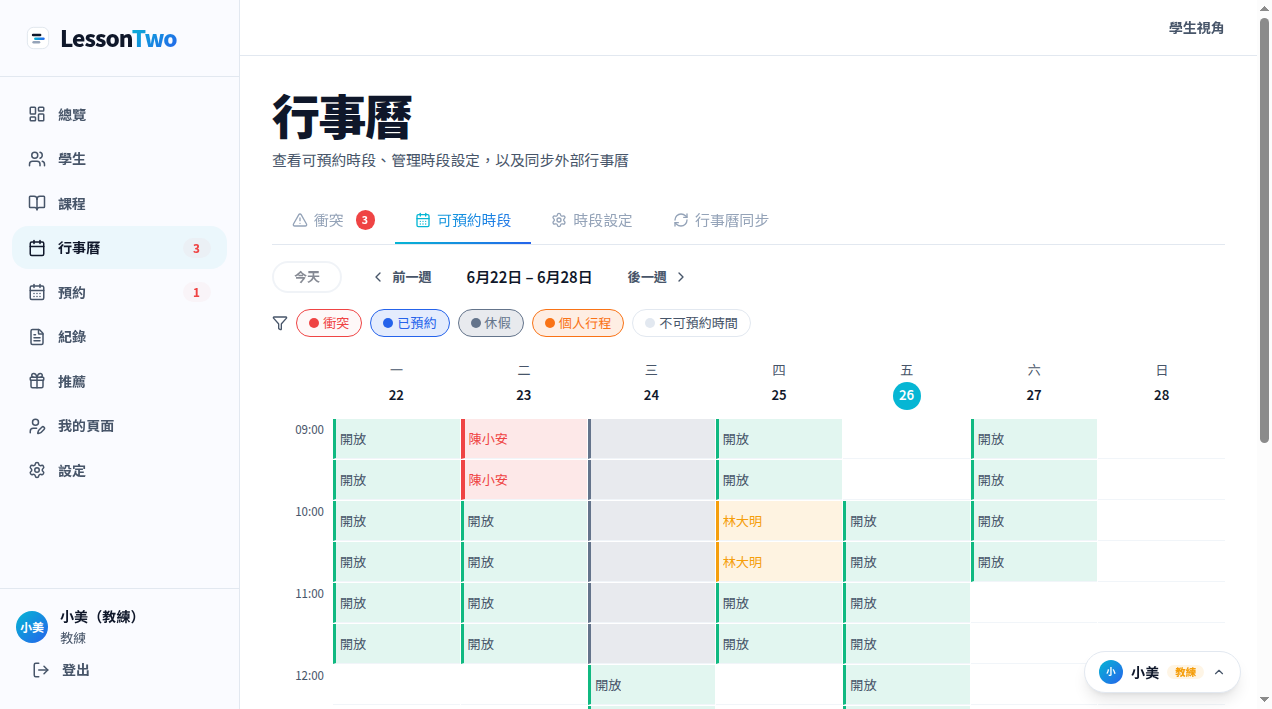This screenshot has height=709, width=1272.
Task: Click the 今天 button
Action: [307, 277]
